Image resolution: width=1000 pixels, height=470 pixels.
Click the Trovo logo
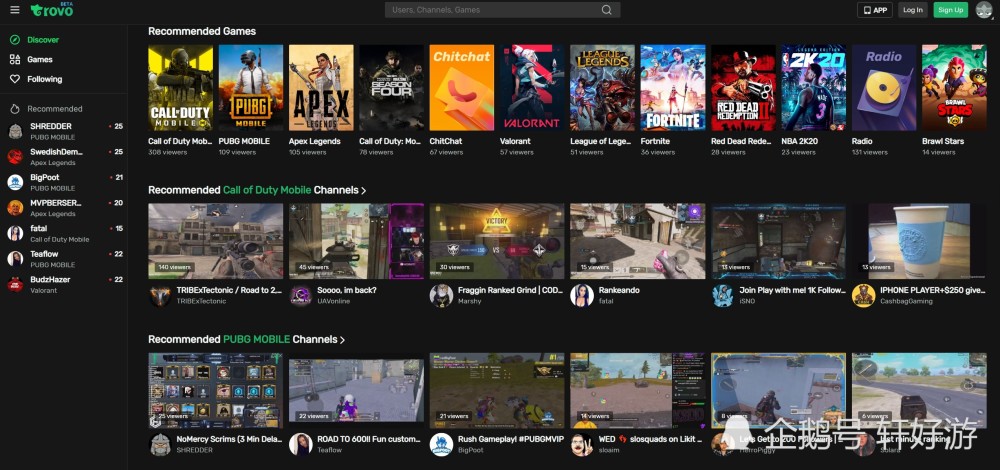[x=52, y=10]
